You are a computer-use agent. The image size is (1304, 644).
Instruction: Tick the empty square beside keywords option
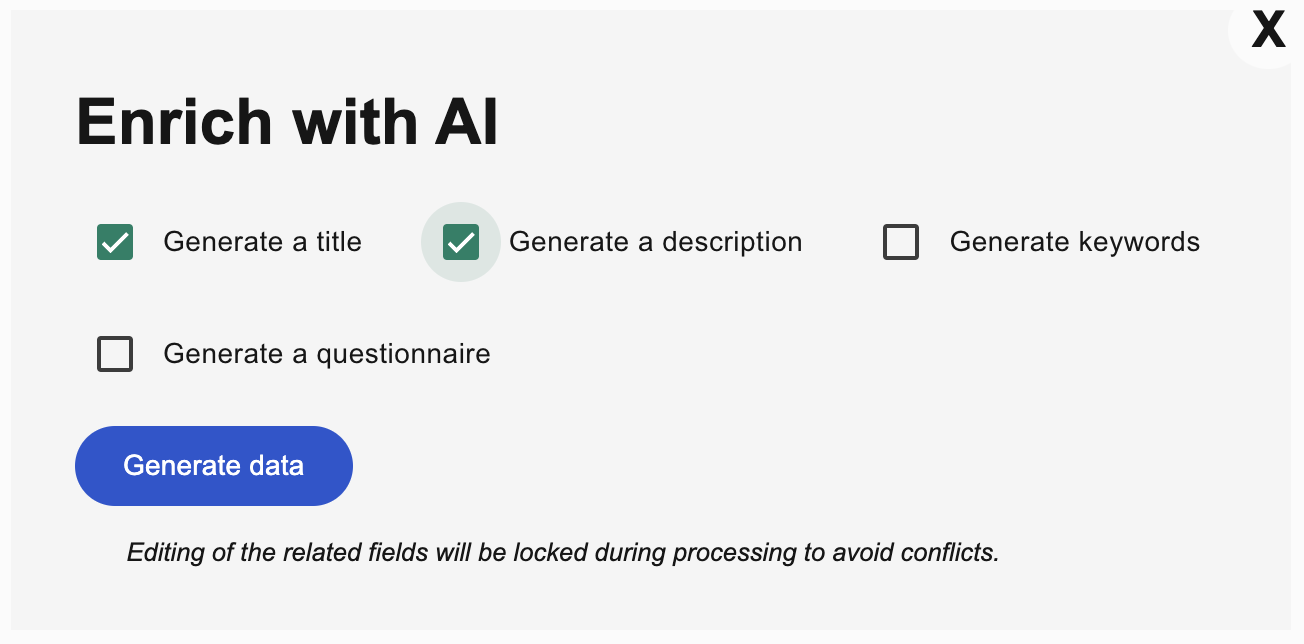coord(901,242)
